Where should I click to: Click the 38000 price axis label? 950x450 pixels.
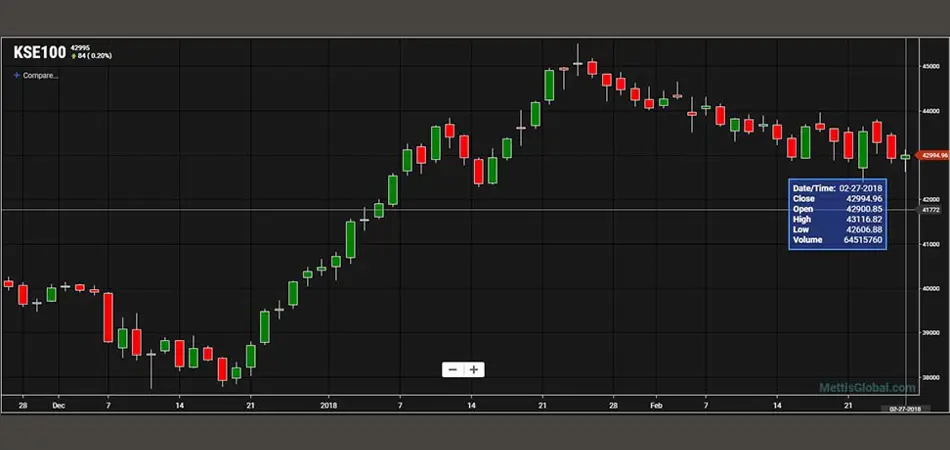click(x=931, y=377)
